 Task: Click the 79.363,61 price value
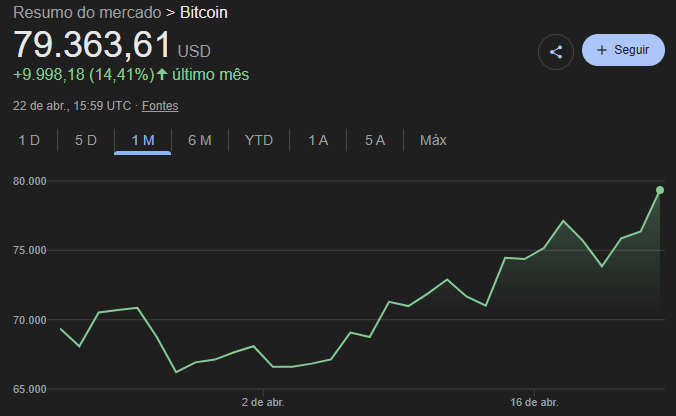click(92, 44)
